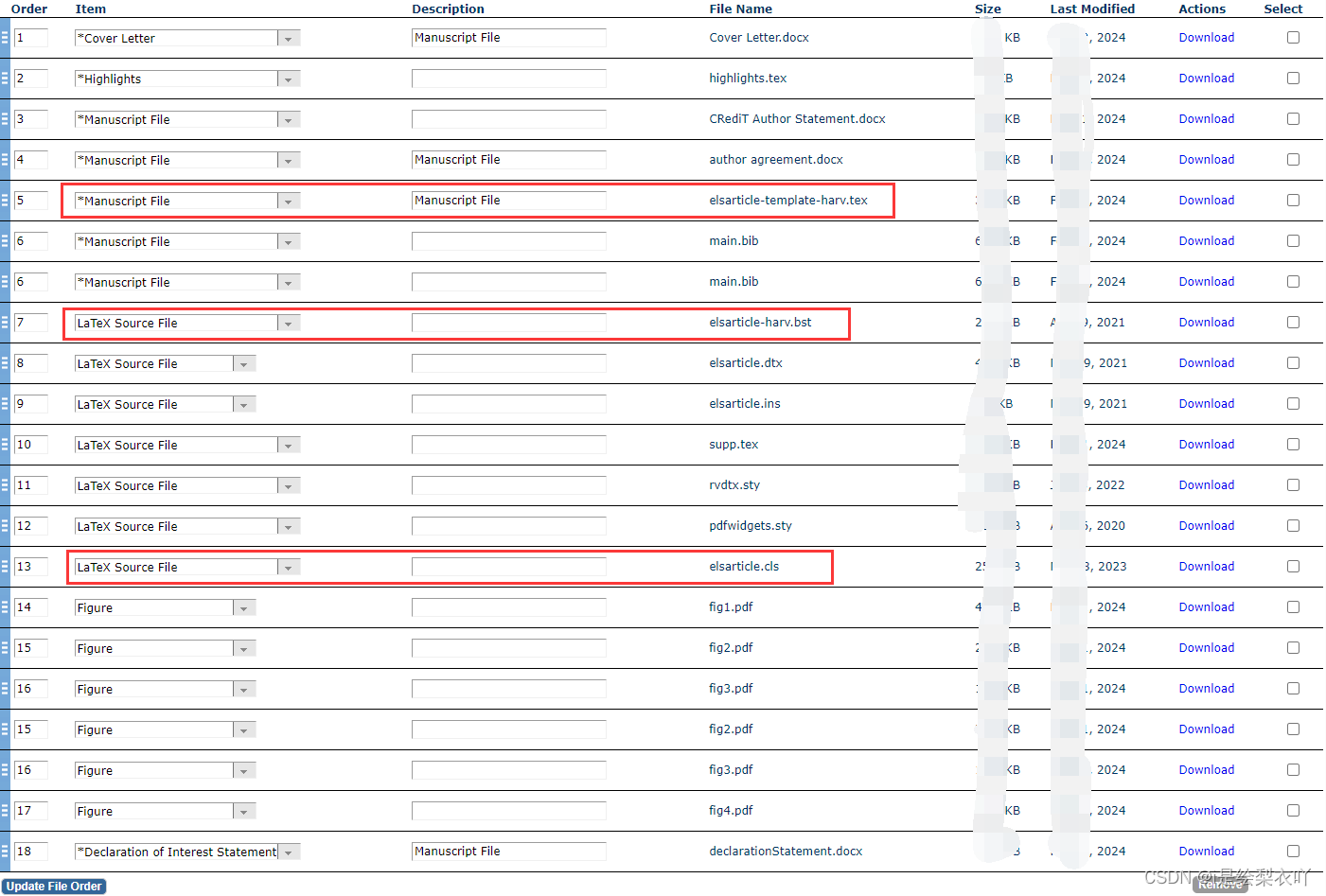The image size is (1326, 896).
Task: Download declarationStatement.docx
Action: coord(1206,852)
